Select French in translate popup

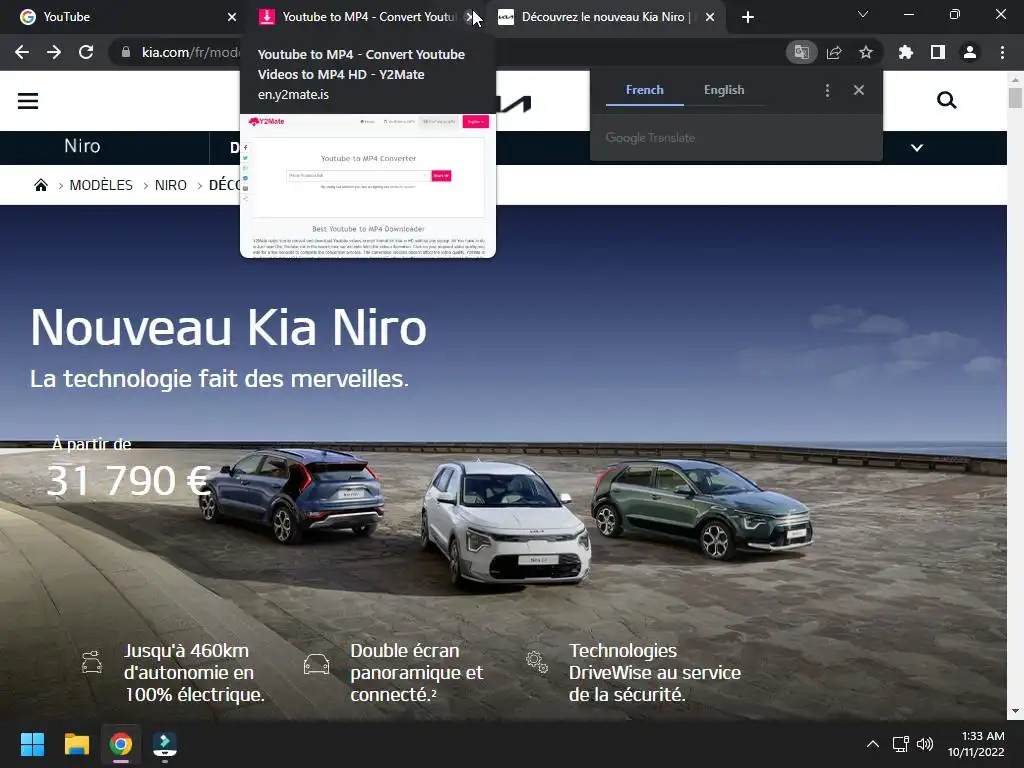click(x=645, y=90)
